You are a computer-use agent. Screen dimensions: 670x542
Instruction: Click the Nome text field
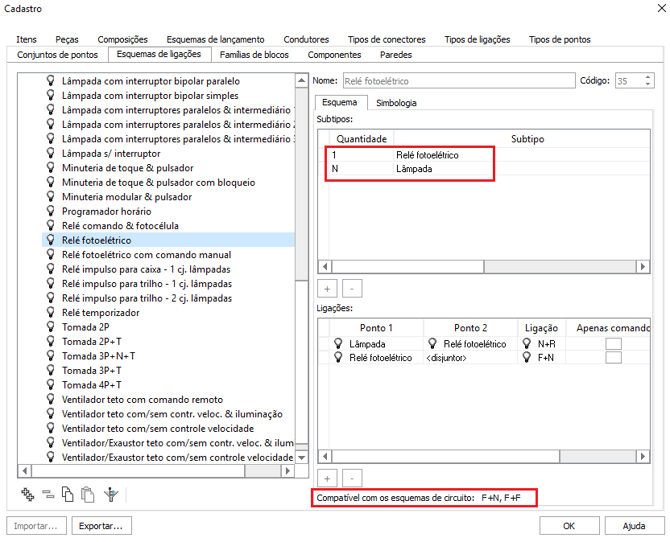(456, 81)
